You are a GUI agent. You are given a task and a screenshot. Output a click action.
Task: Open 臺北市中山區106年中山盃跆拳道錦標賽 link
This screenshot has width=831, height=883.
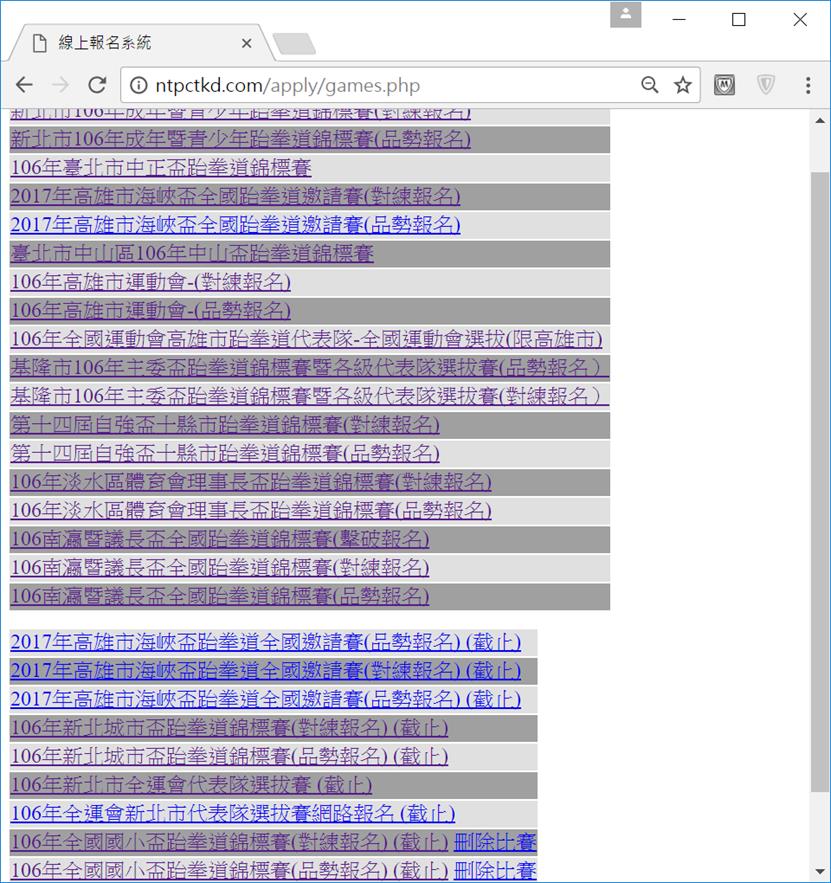click(192, 254)
